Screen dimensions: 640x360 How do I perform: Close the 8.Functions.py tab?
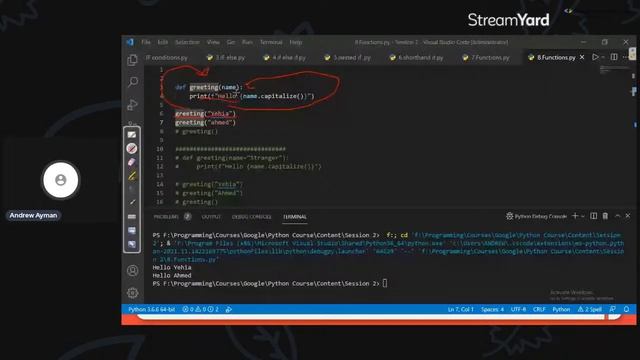coord(582,57)
